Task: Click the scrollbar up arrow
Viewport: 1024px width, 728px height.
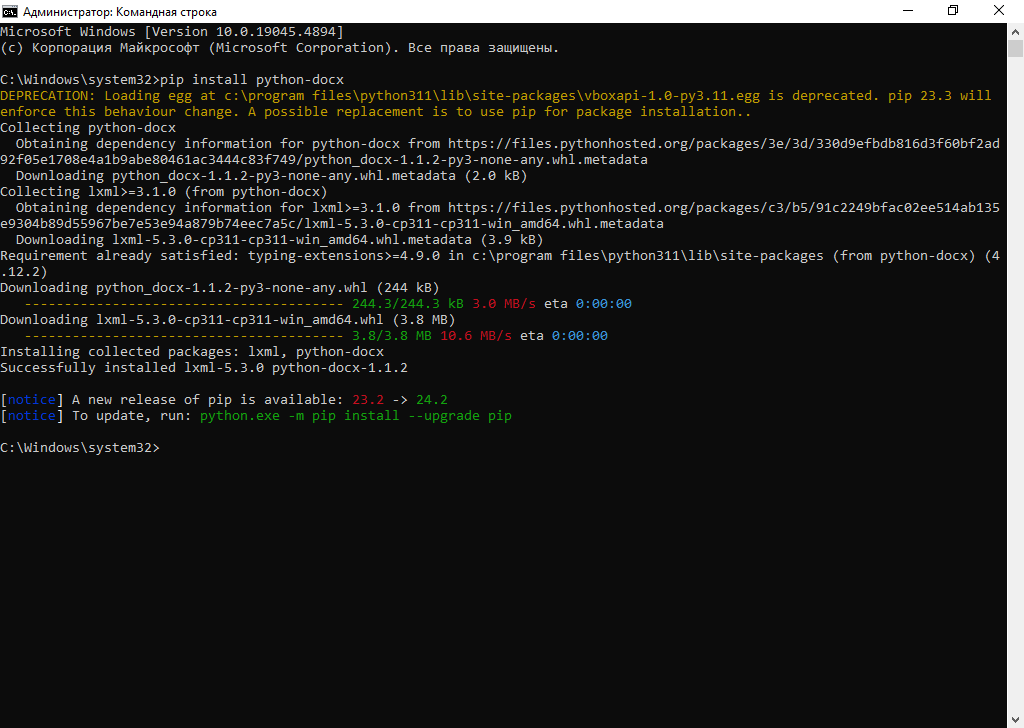Action: [x=1015, y=31]
